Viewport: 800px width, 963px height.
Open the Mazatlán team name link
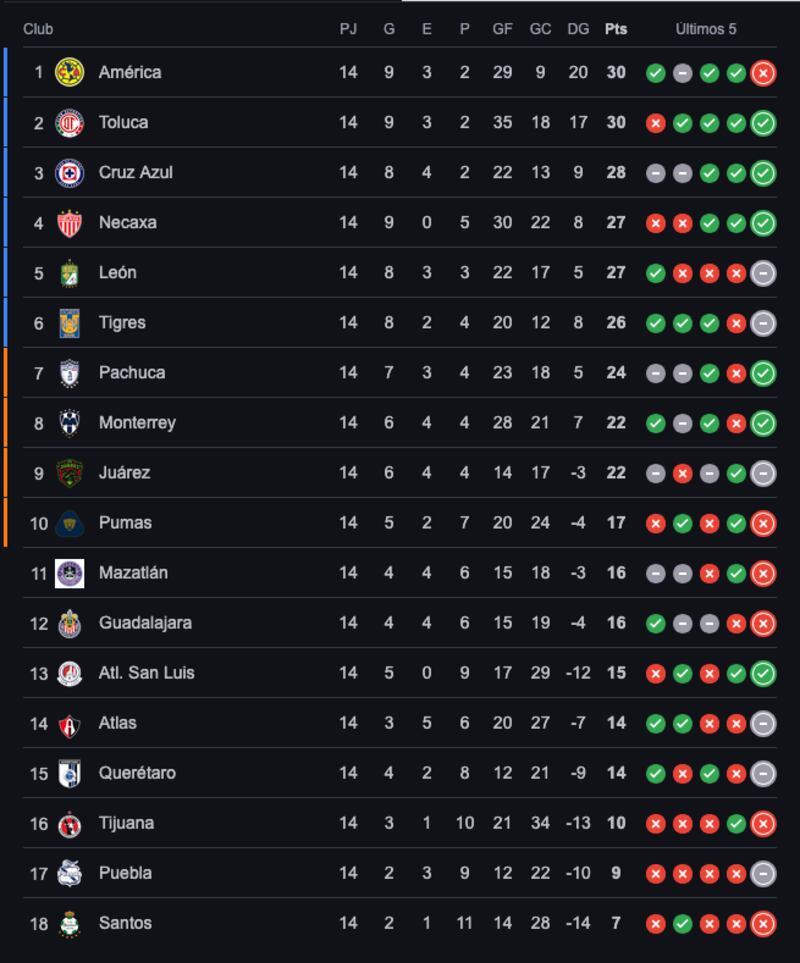point(133,573)
